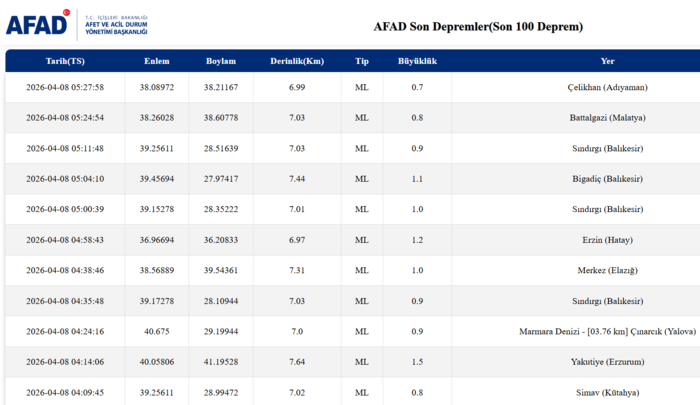Viewport: 700px width, 405px height.
Task: Click depth value 6.99
Action: tap(297, 88)
